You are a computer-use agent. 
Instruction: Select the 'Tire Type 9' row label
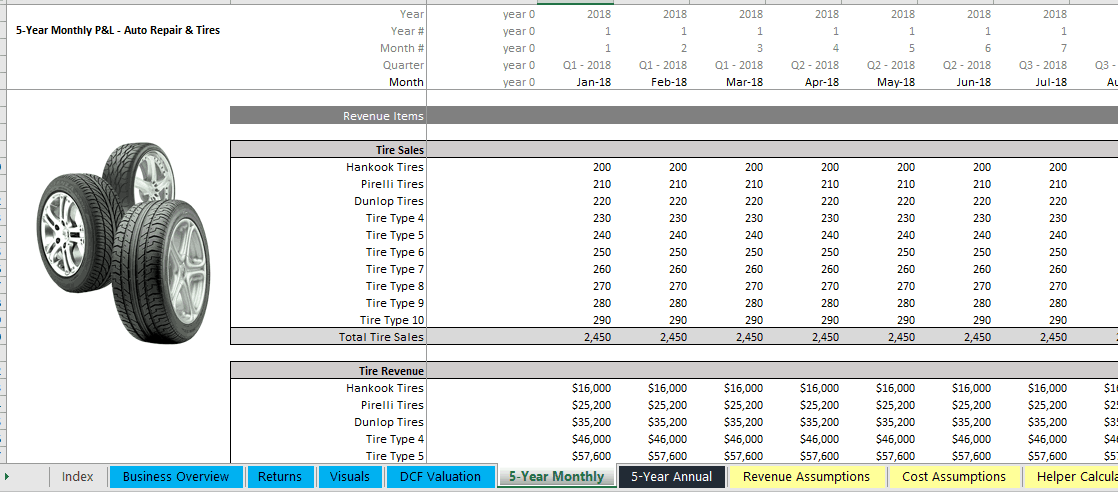[394, 304]
